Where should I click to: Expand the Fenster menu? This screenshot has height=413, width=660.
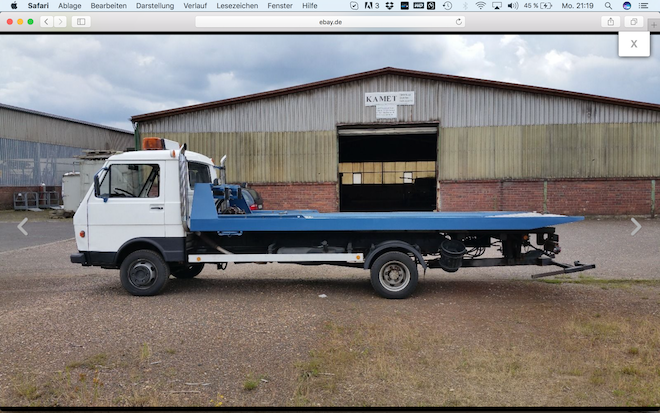(x=280, y=5)
